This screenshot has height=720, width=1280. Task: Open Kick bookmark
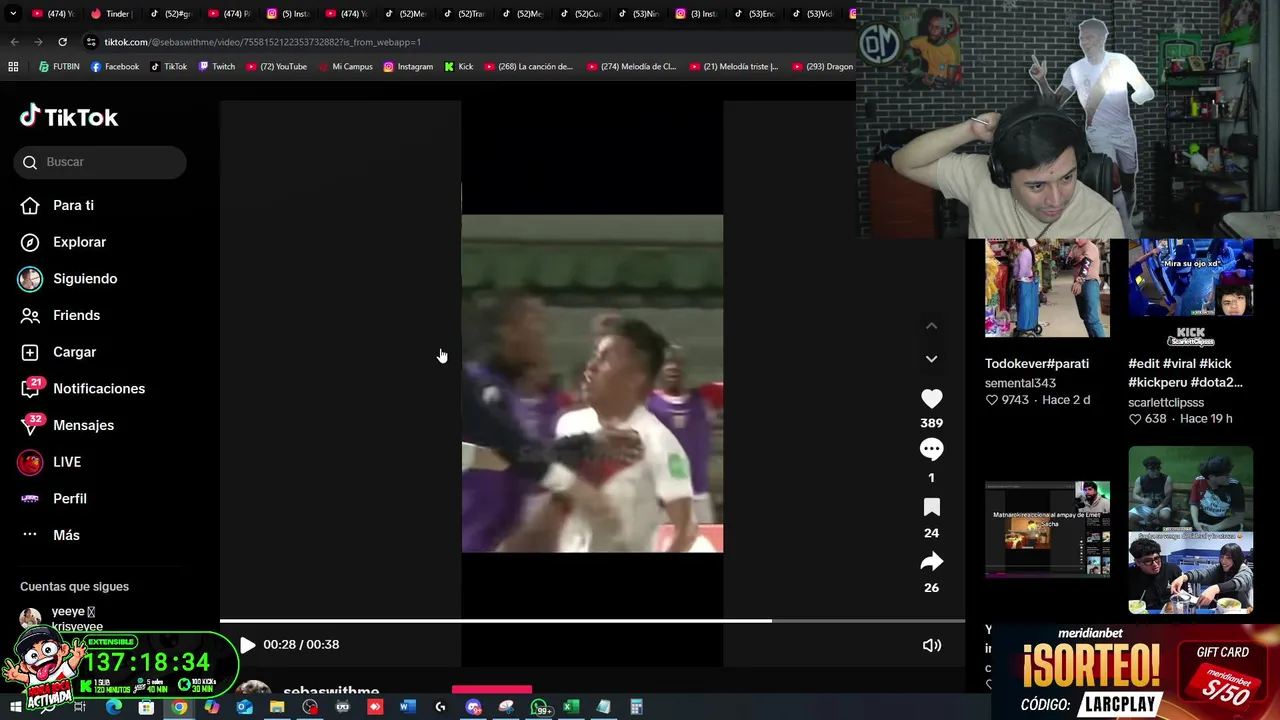tap(459, 67)
